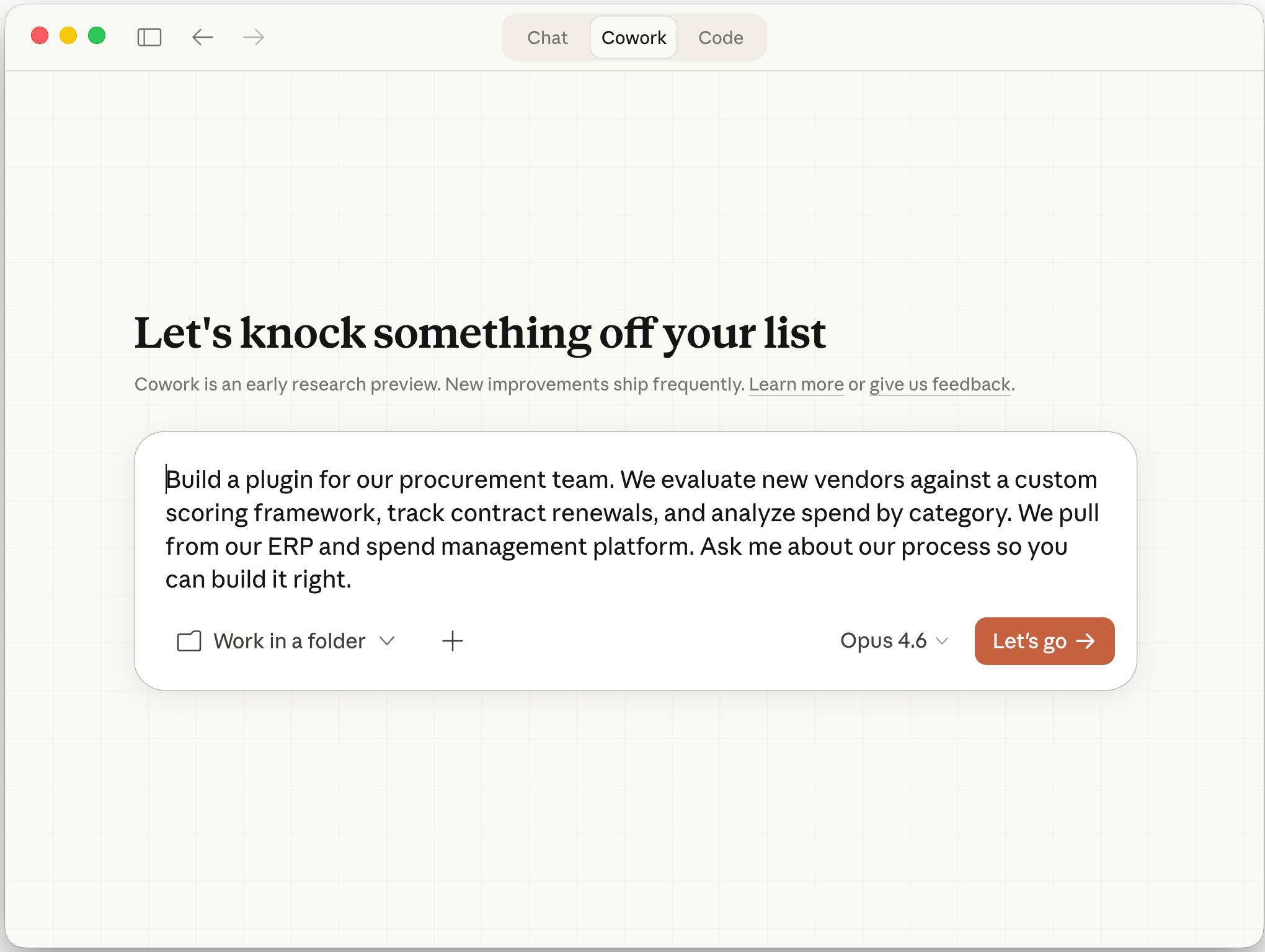The width and height of the screenshot is (1265, 952).
Task: Switch to the Code tab
Action: pos(721,37)
